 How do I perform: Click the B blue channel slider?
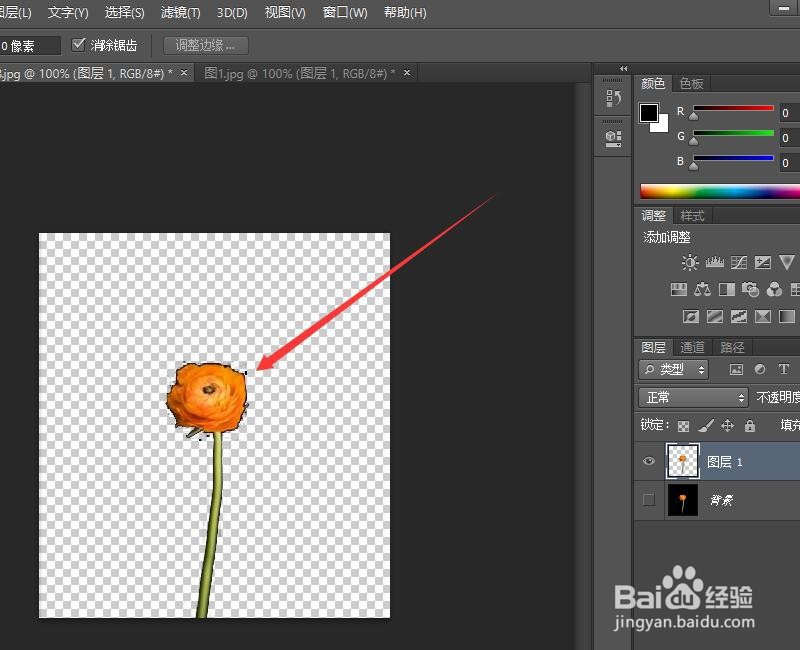click(733, 159)
